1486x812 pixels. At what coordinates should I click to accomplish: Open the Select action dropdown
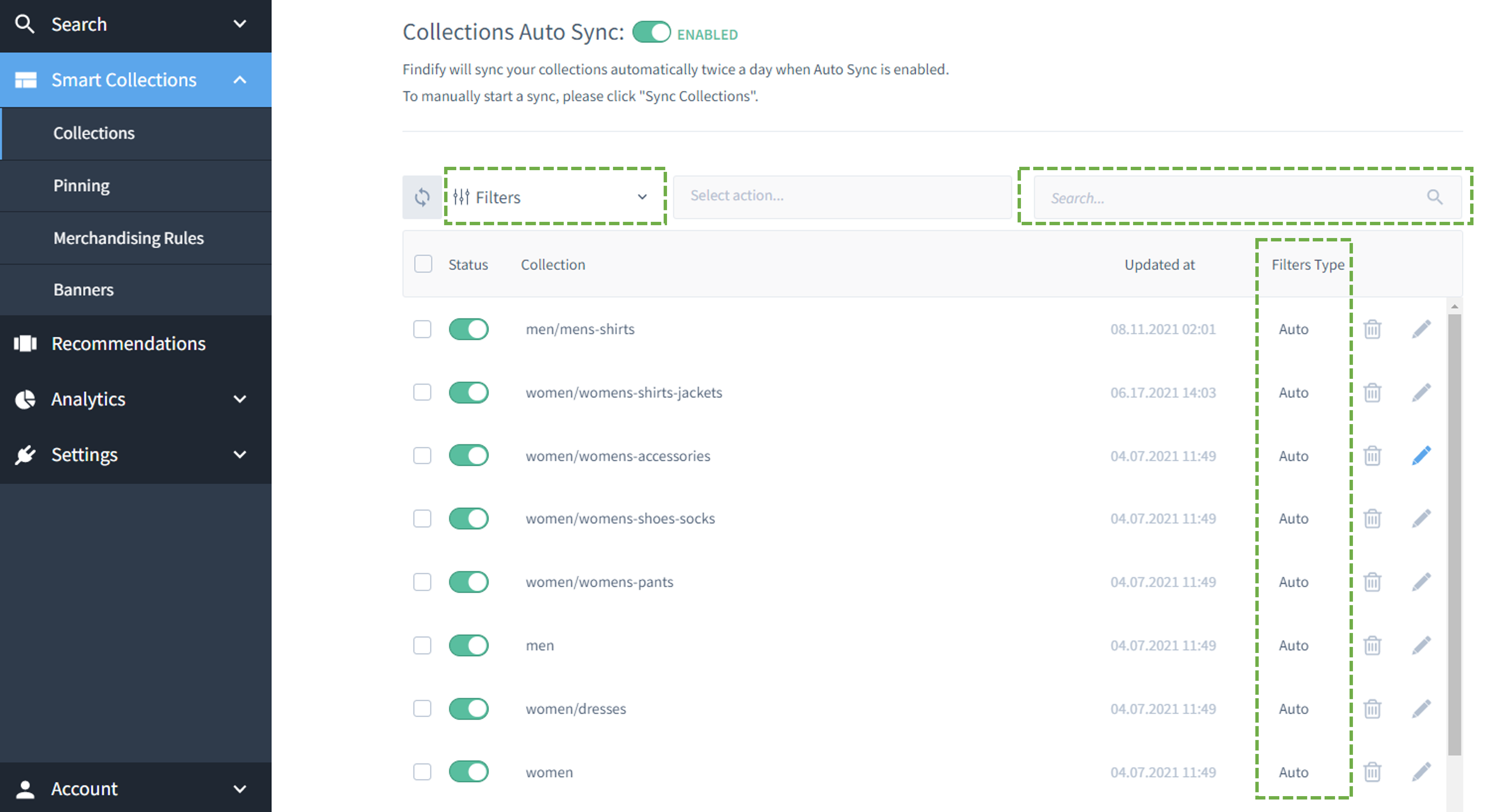click(842, 197)
